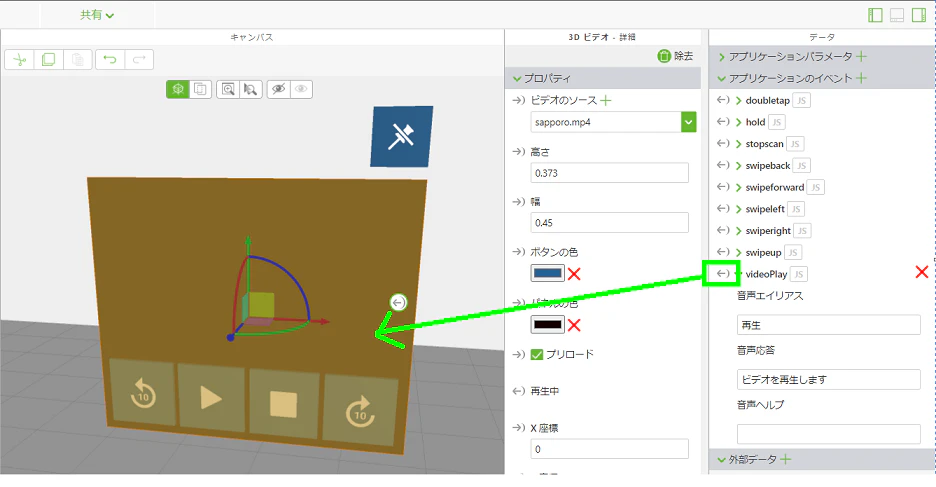The width and height of the screenshot is (936, 487).
Task: Expand the アプリケーションパラメータ section
Action: [722, 57]
